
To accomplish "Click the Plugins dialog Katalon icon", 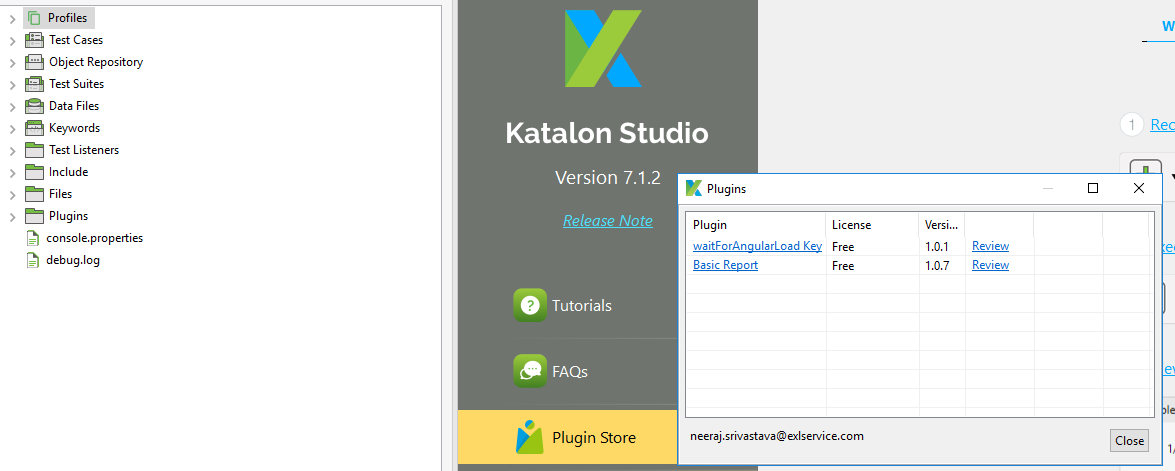I will point(694,189).
